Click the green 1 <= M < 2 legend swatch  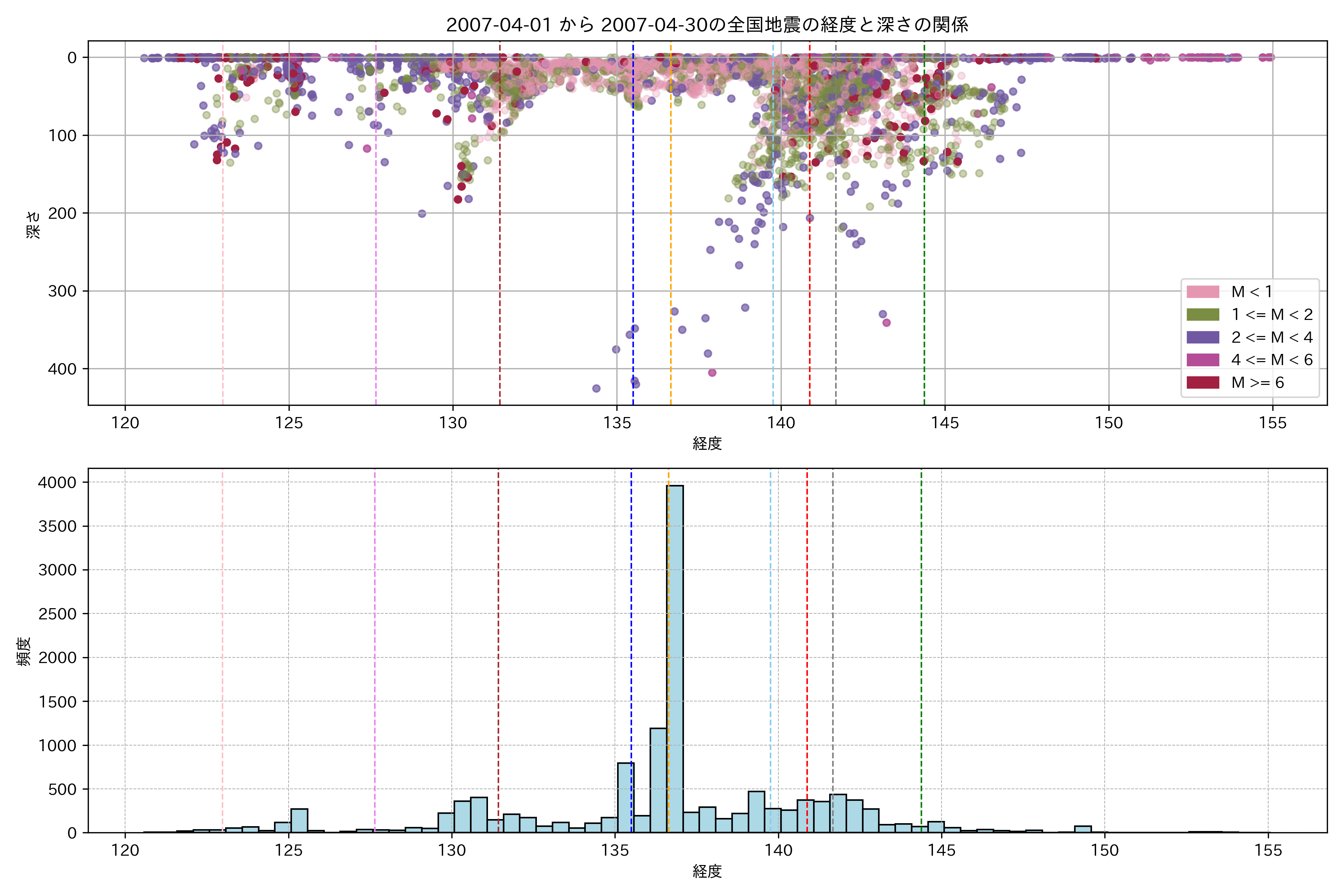1202,314
